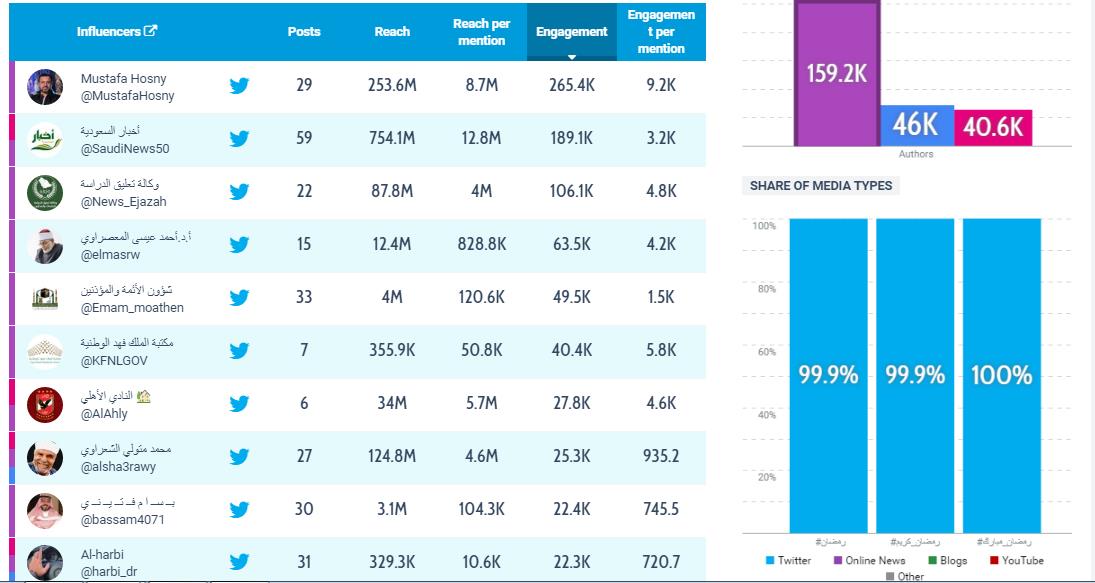Sort table by Reach column
This screenshot has width=1095, height=583.
tap(392, 32)
